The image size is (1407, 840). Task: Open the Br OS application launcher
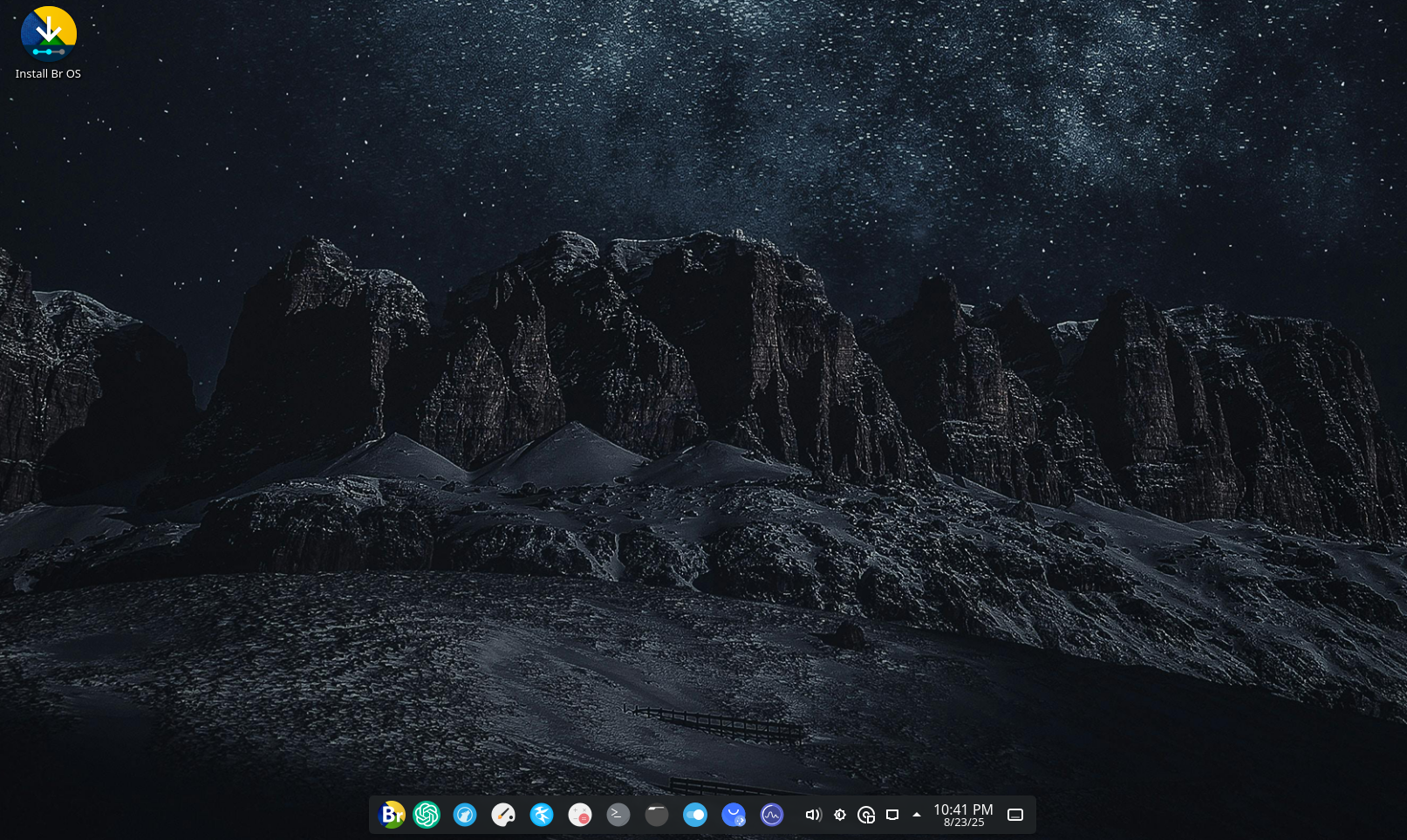[393, 815]
